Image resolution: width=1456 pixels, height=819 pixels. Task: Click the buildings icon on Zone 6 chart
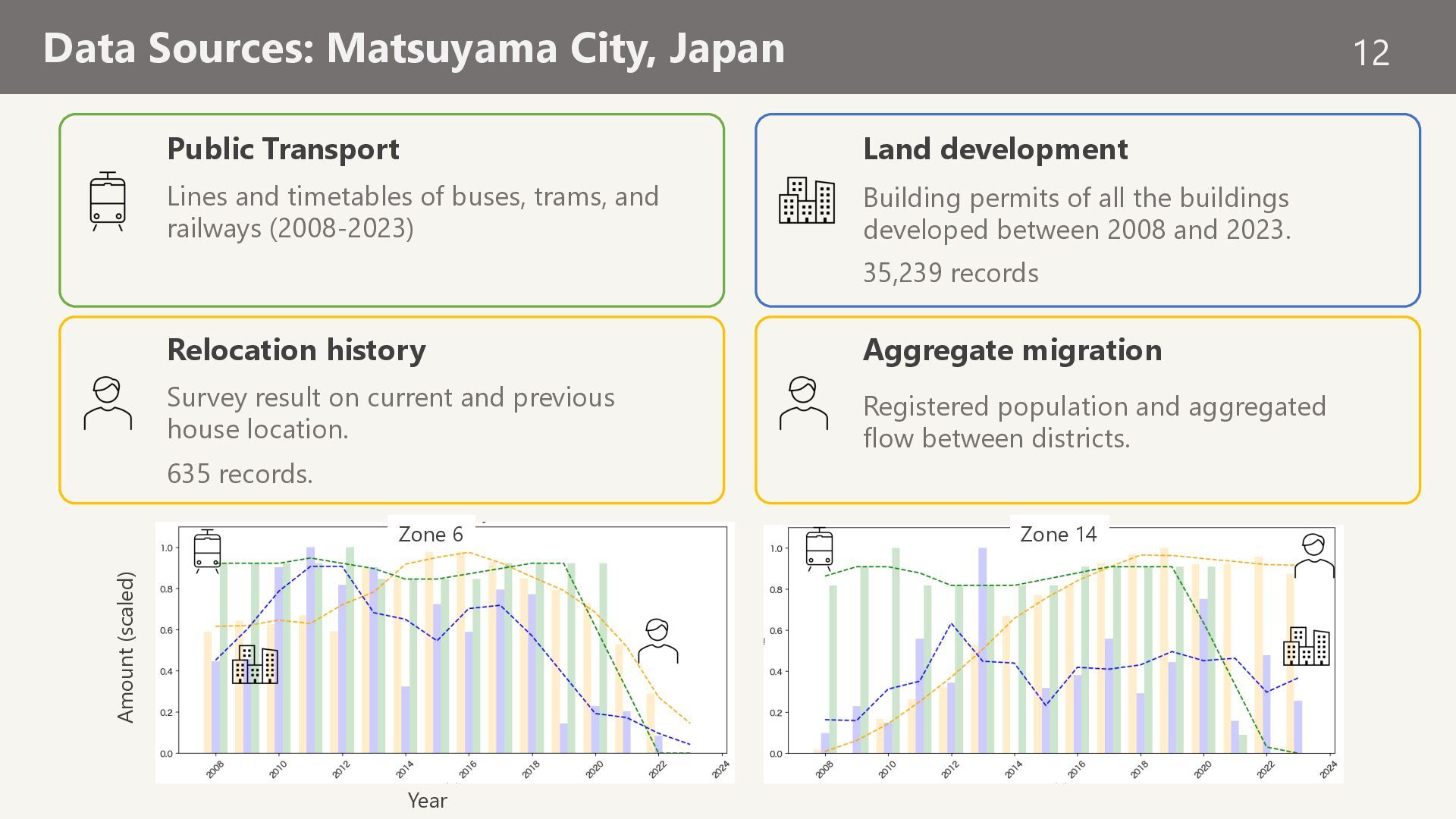point(255,664)
